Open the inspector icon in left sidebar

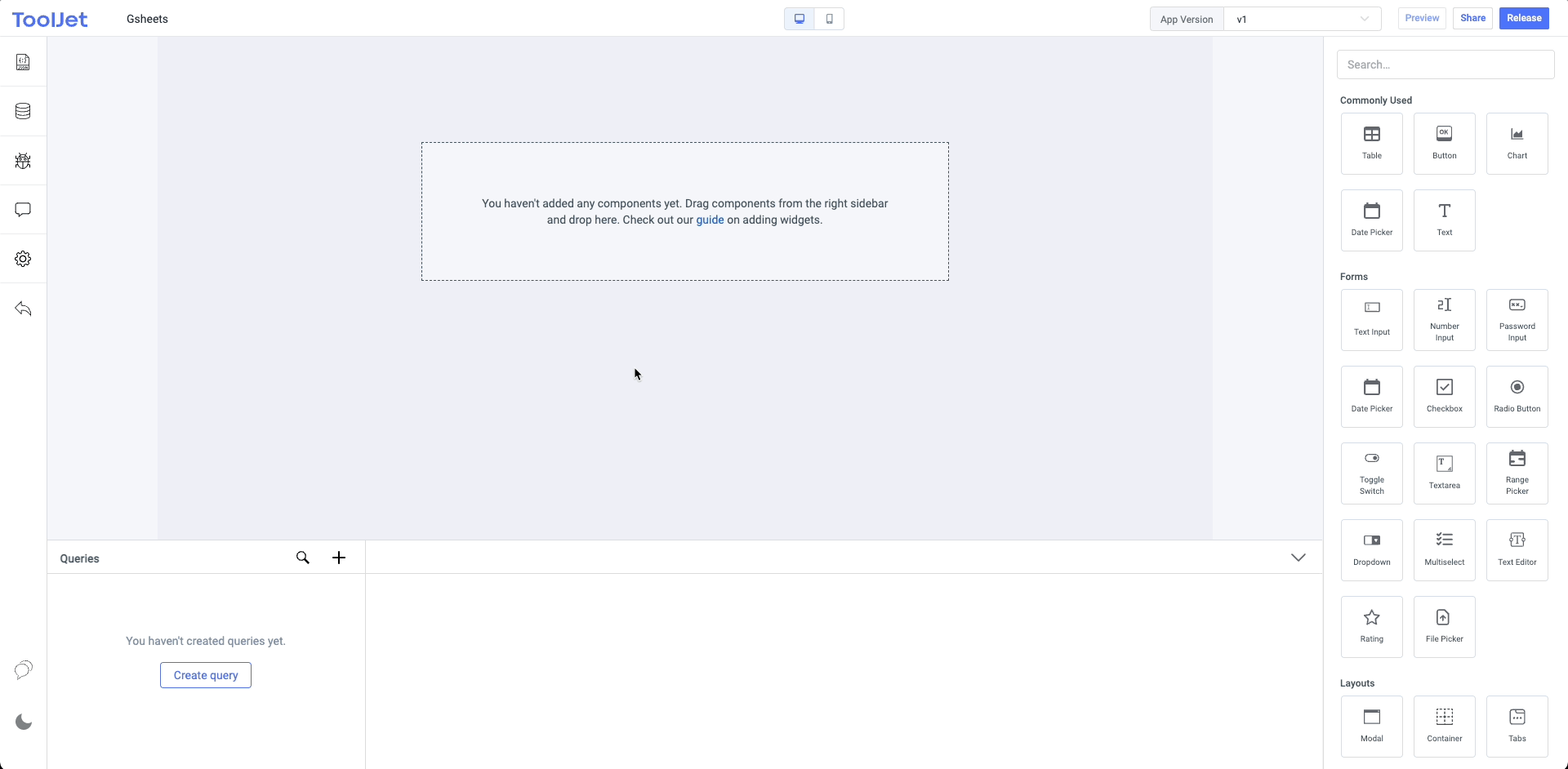tap(23, 62)
